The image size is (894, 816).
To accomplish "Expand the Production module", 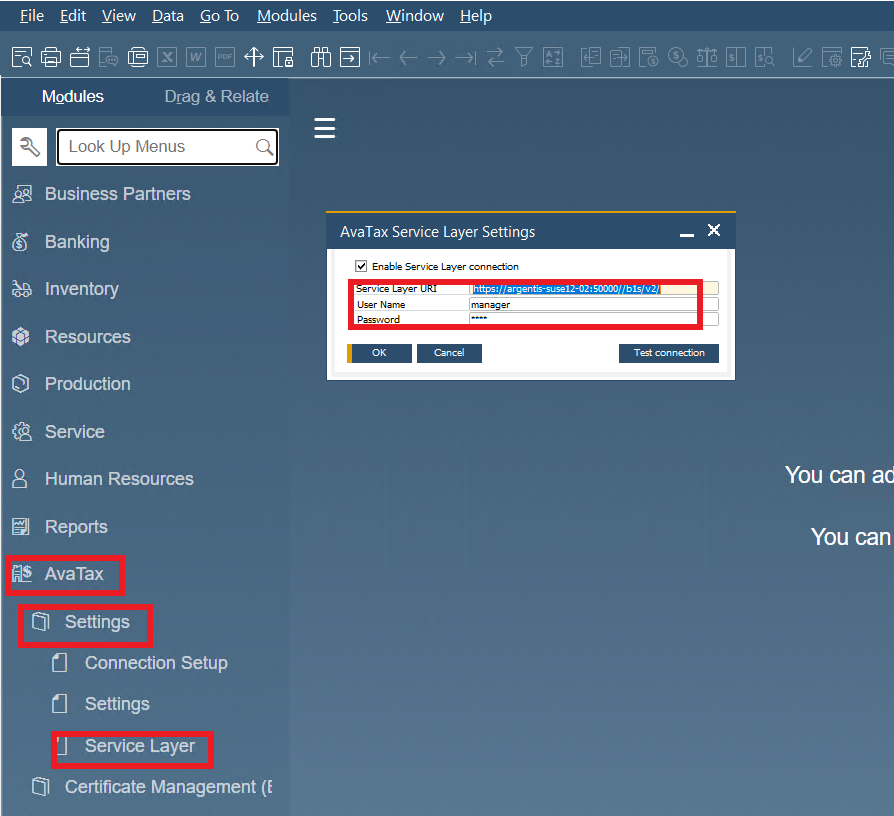I will click(88, 384).
